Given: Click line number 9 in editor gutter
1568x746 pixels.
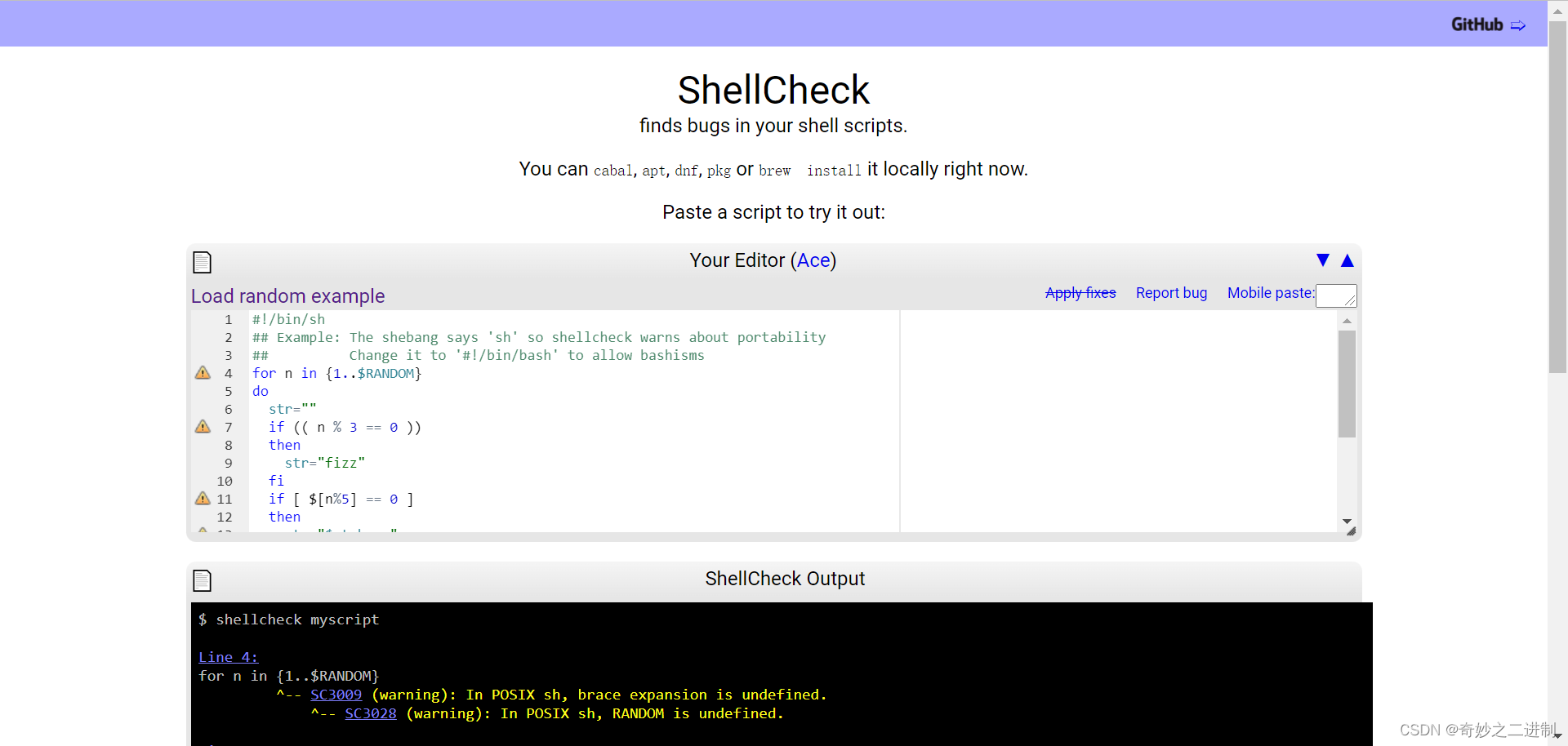Looking at the screenshot, I should tap(229, 463).
